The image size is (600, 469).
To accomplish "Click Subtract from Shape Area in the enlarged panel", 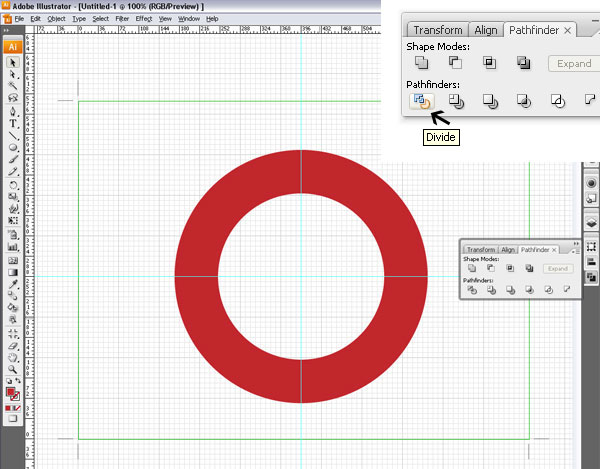I will tap(455, 62).
